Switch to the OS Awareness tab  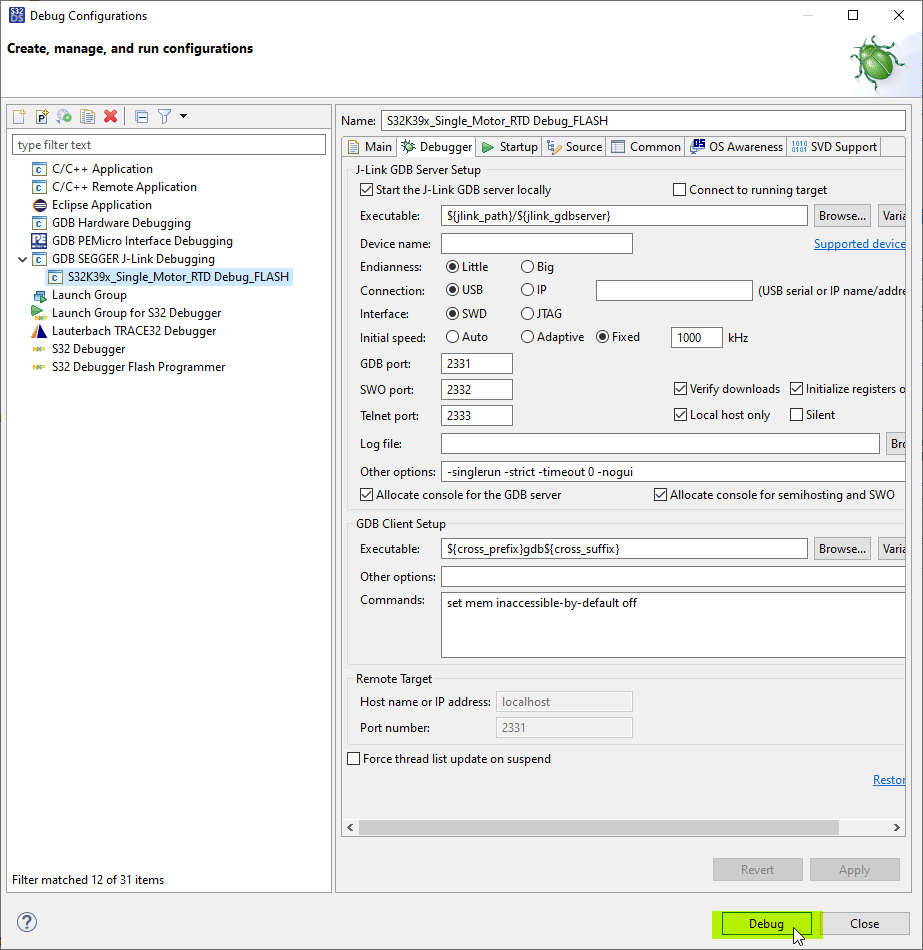tap(736, 147)
